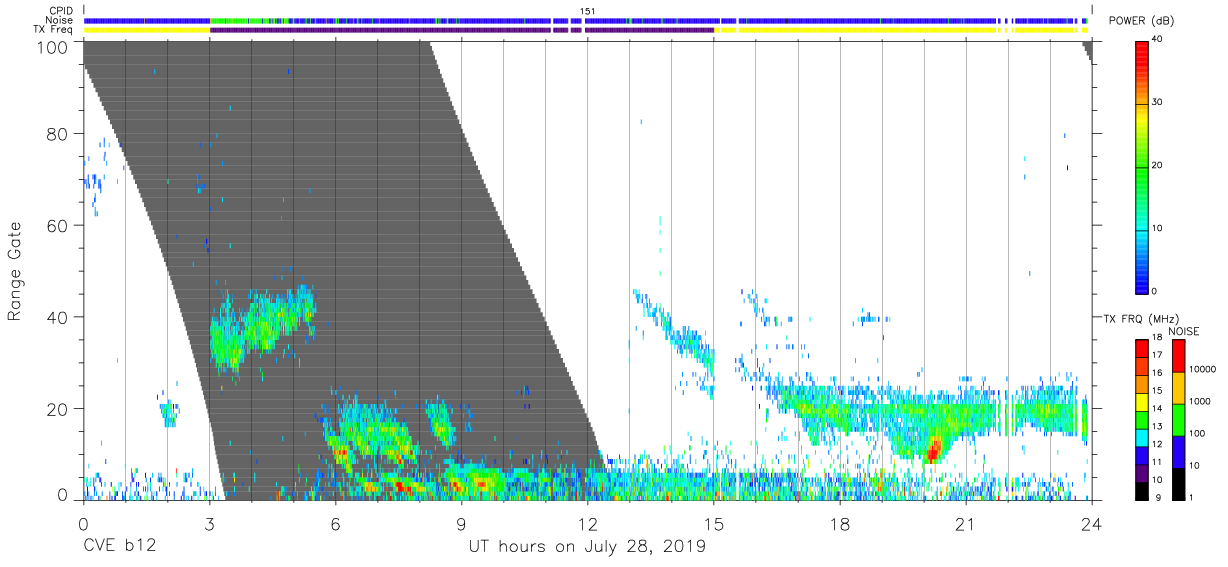The width and height of the screenshot is (1228, 567).
Task: Click the 'NOISE' legend label
Action: [1183, 331]
